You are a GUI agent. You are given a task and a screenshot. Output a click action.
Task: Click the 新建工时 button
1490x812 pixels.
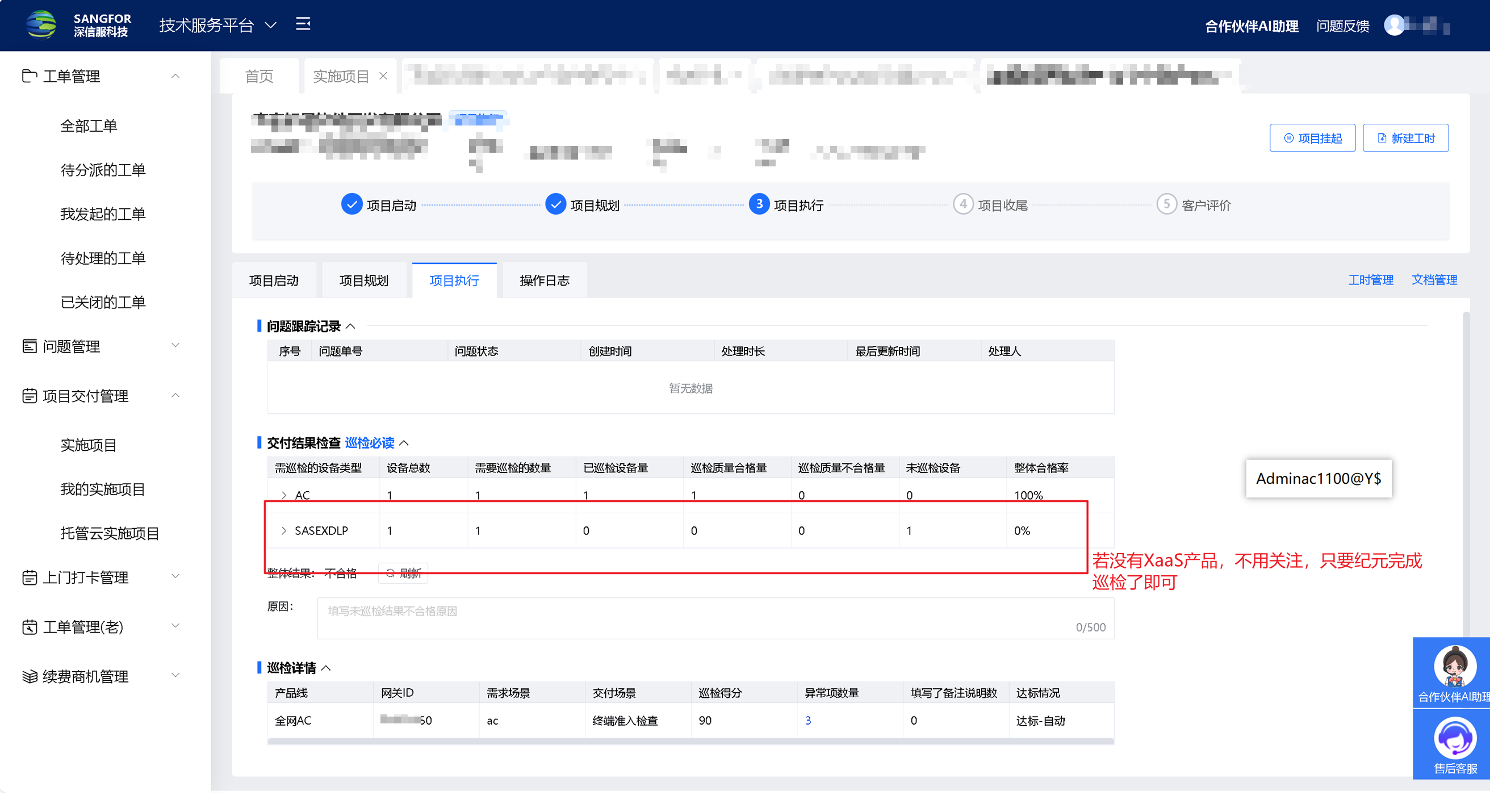(x=1405, y=138)
